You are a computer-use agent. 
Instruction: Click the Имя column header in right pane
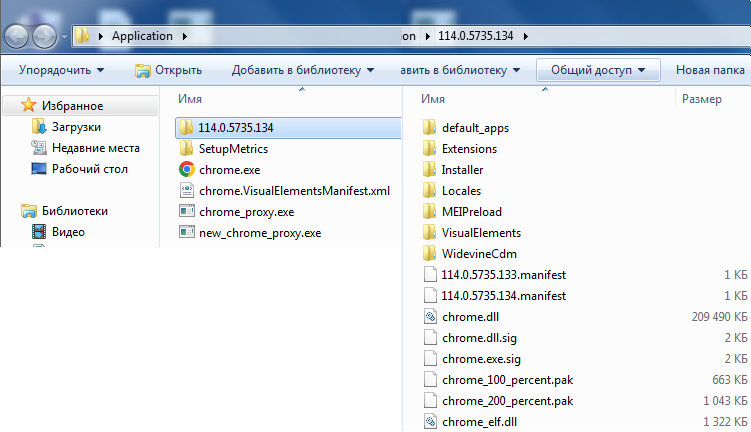tap(433, 99)
